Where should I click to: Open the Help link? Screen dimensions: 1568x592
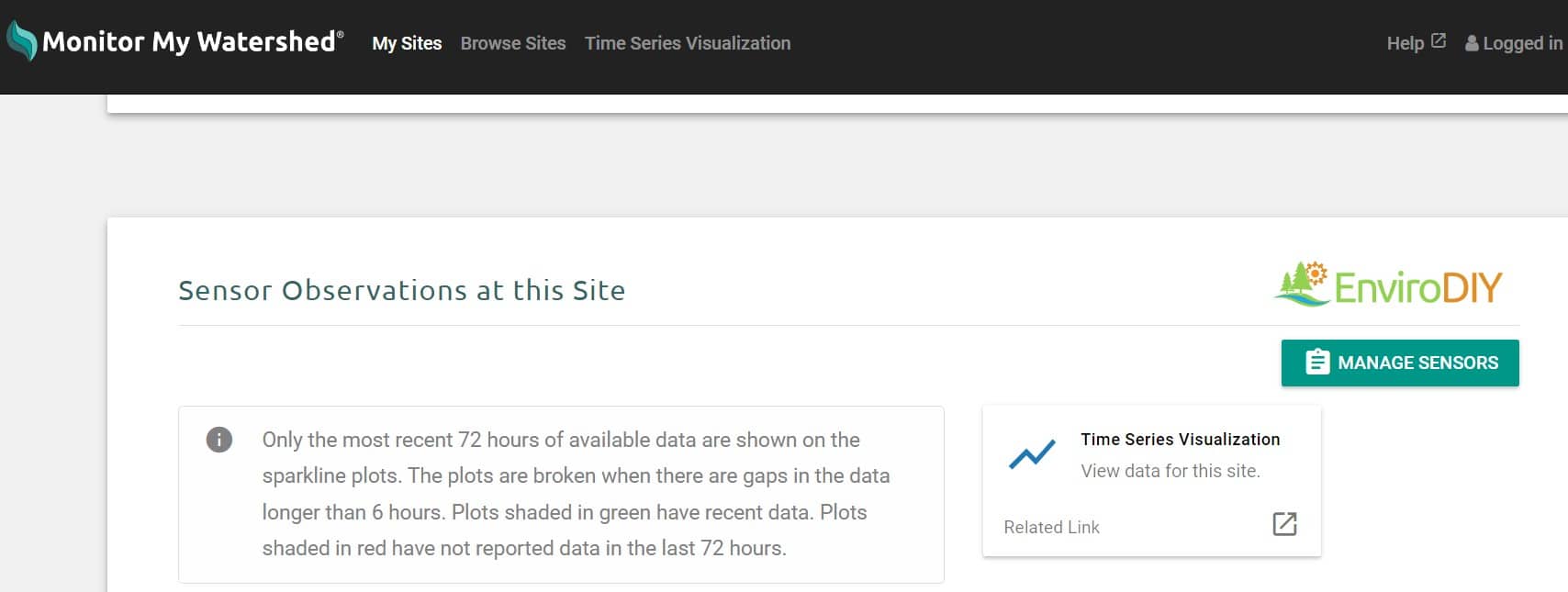coord(1405,42)
